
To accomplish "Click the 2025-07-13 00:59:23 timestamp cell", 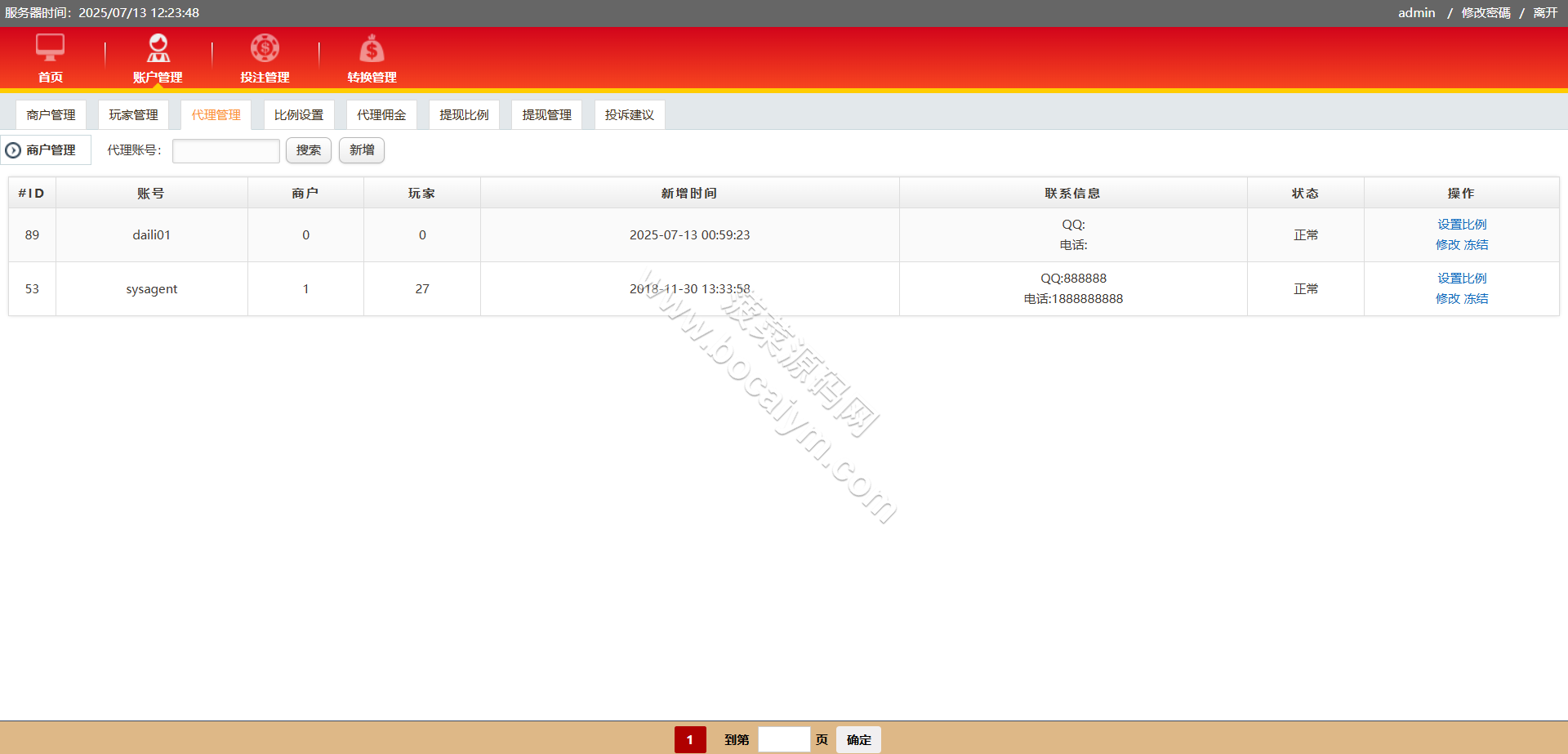I will tap(689, 235).
